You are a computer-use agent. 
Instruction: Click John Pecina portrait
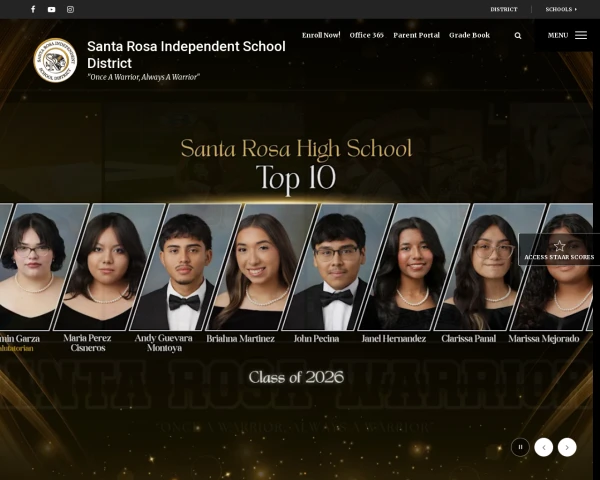[x=338, y=267]
